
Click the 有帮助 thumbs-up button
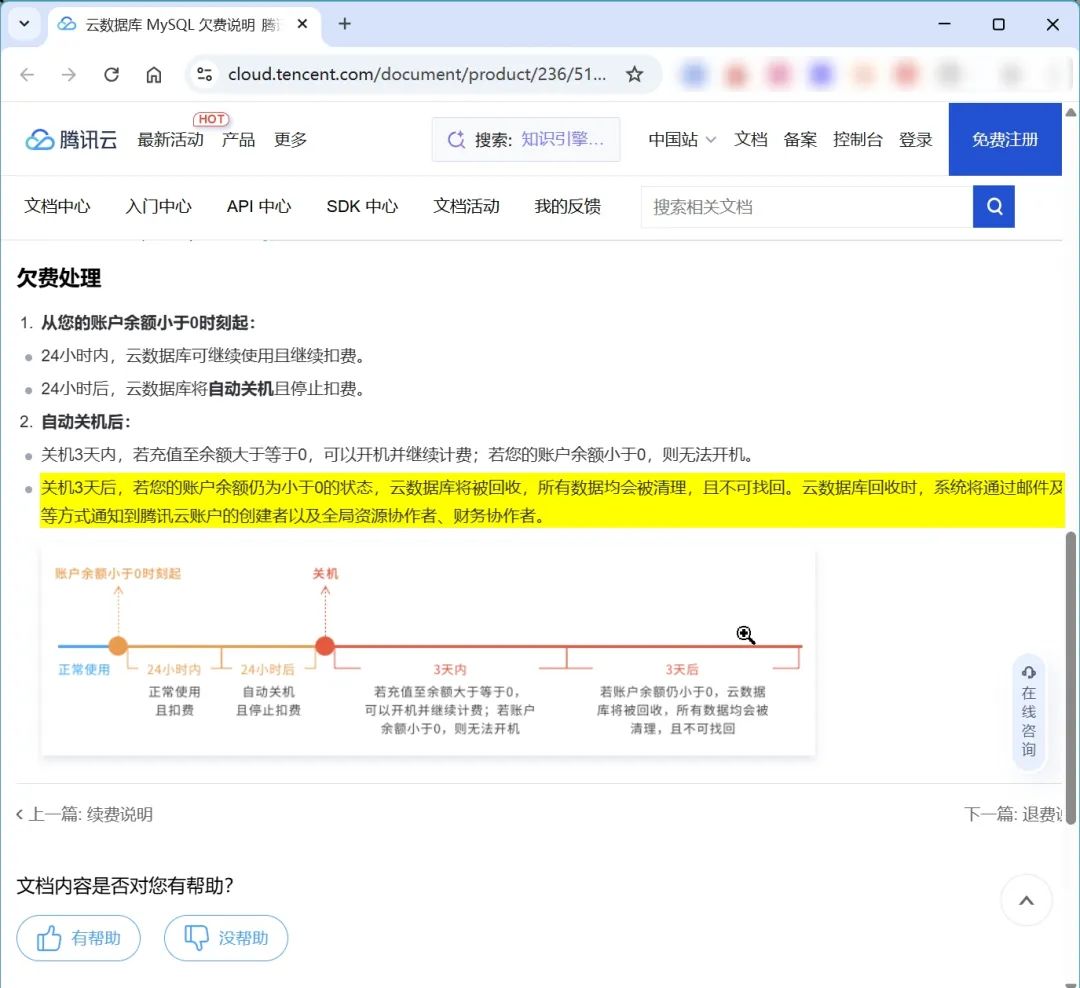(x=78, y=938)
